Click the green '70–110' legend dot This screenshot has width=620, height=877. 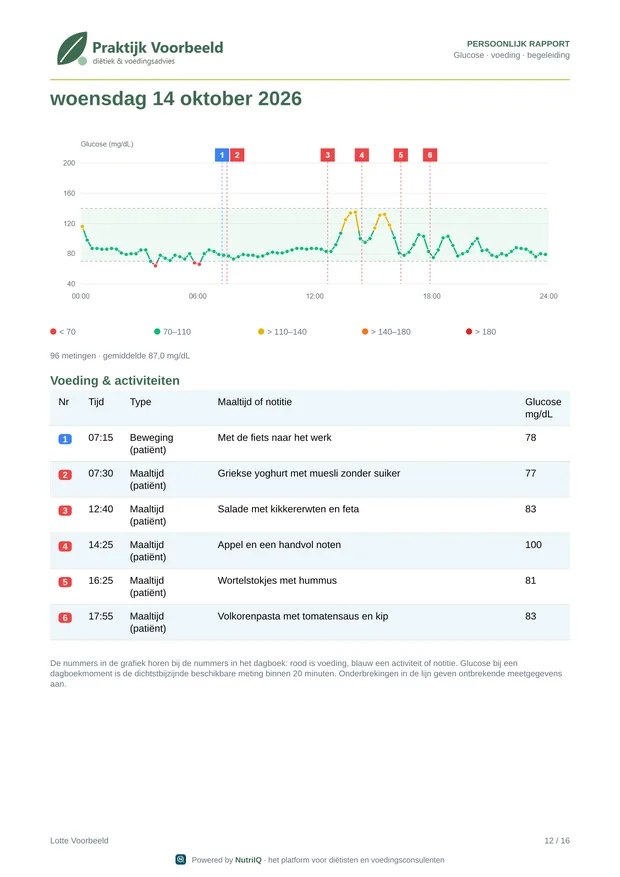[157, 332]
